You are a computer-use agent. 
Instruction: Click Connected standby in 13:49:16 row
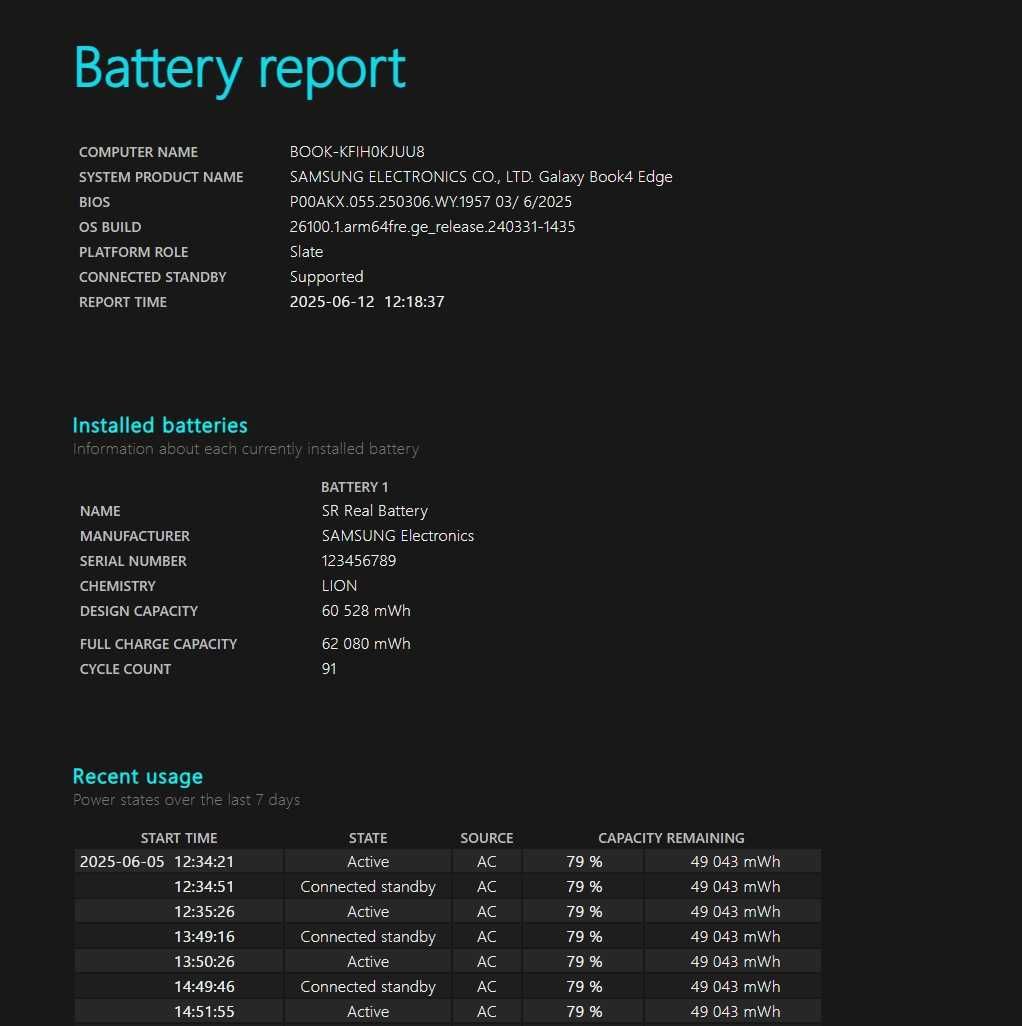(368, 936)
